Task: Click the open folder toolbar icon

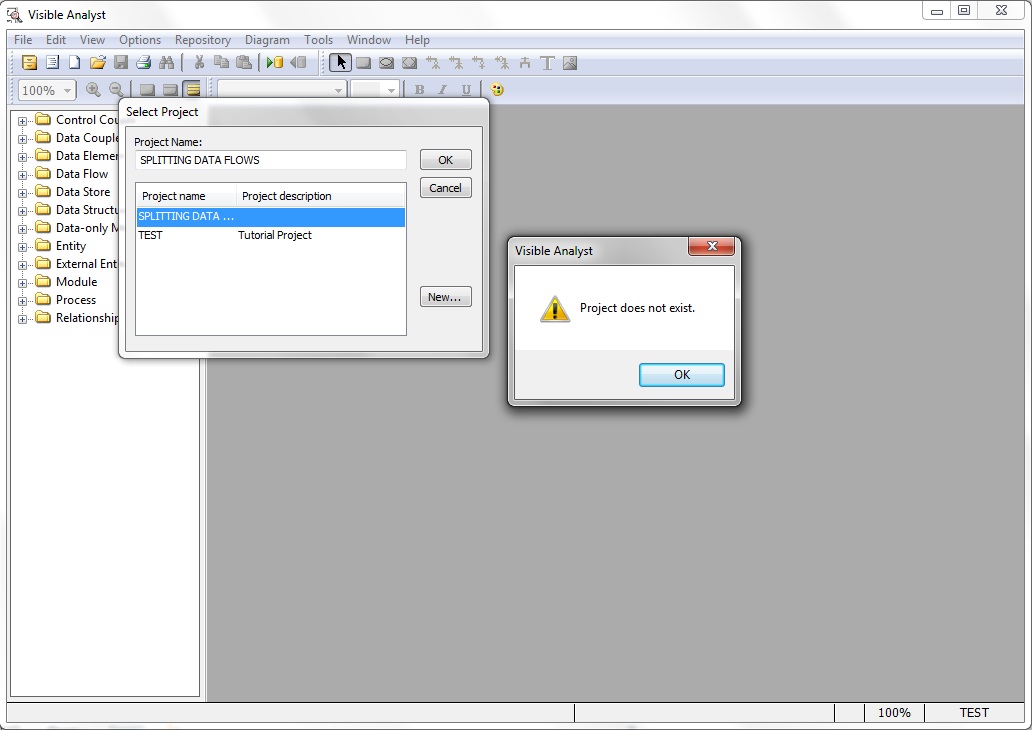Action: click(97, 63)
